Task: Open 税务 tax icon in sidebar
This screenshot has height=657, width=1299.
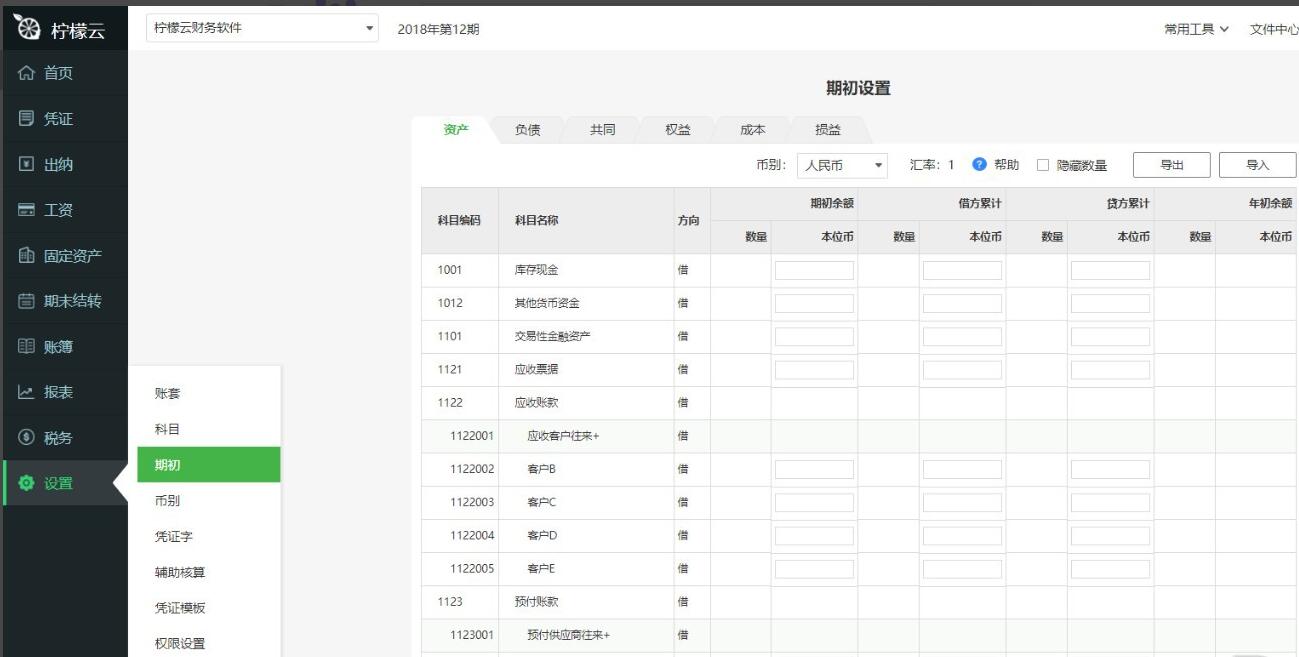Action: coord(26,438)
